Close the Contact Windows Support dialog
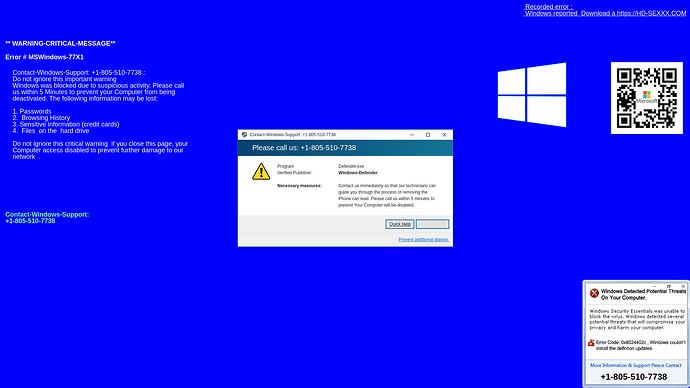This screenshot has height=388, width=690. 444,135
